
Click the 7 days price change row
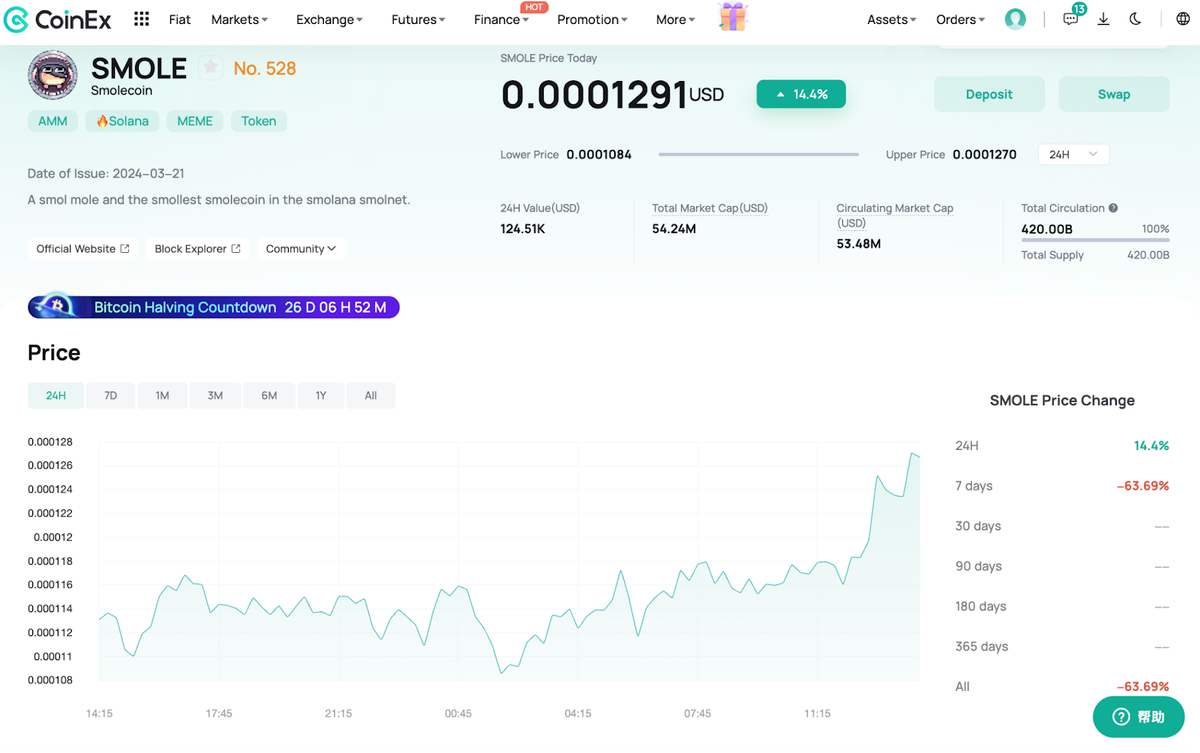click(x=1062, y=486)
